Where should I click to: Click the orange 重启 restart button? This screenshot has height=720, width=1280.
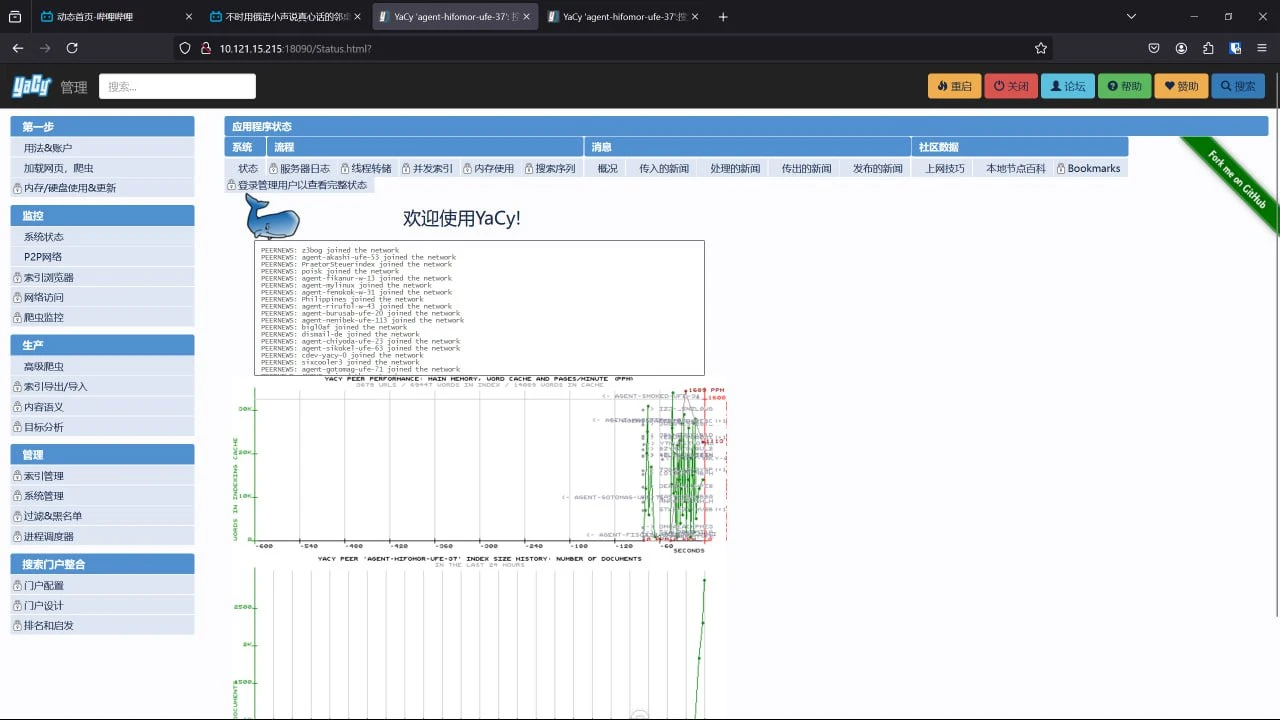[x=954, y=86]
